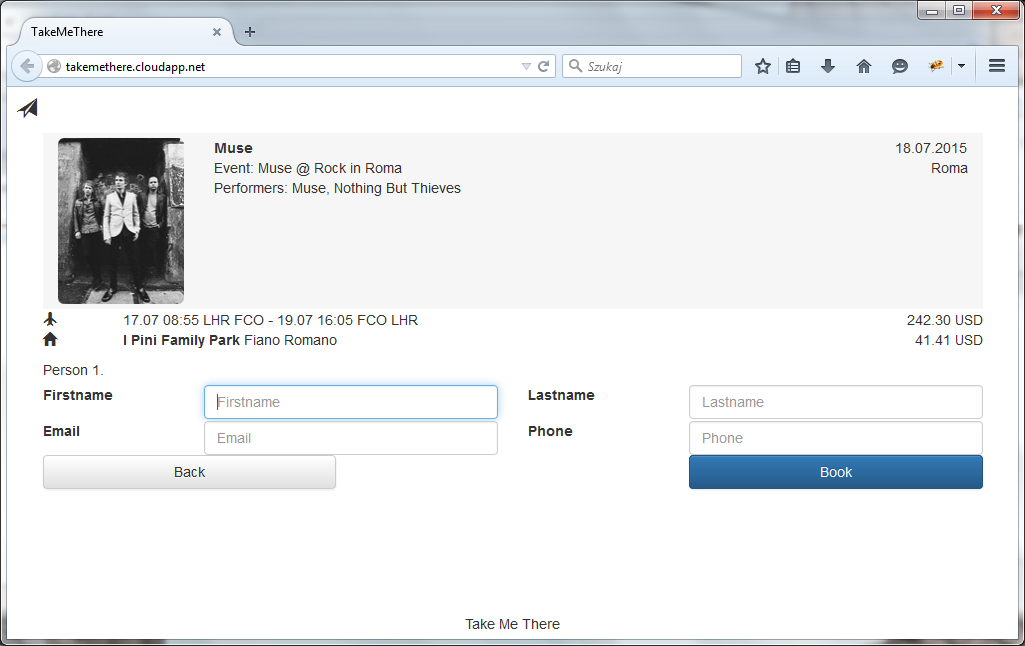
Task: Click the 'Take Me There' footer text
Action: (x=512, y=624)
